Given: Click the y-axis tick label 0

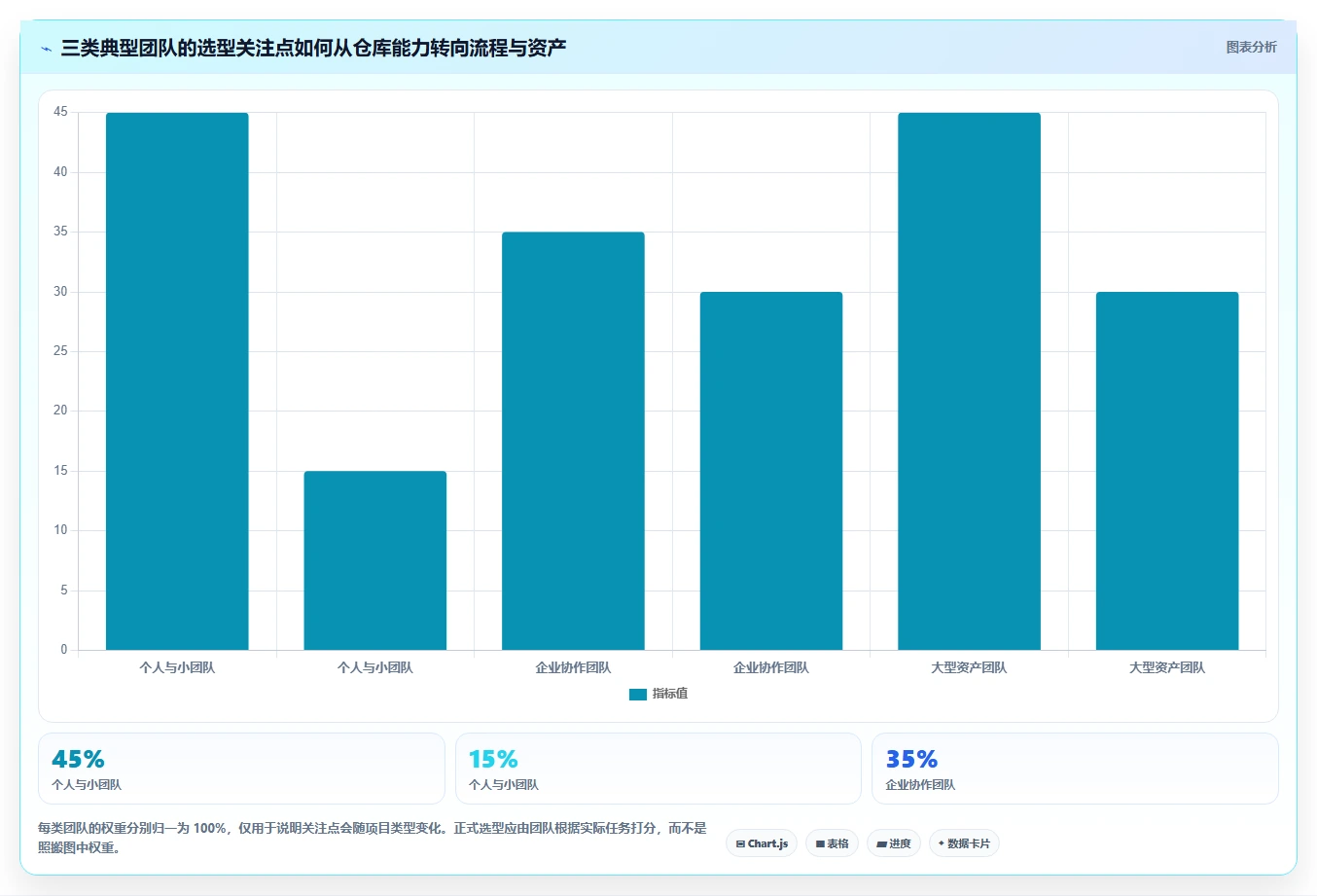Looking at the screenshot, I should (x=64, y=650).
